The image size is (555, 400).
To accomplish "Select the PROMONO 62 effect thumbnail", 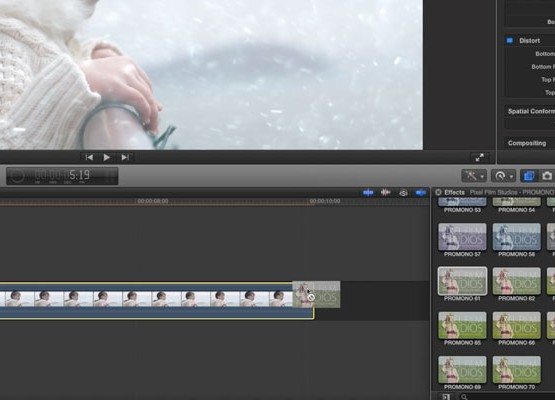I will 516,281.
